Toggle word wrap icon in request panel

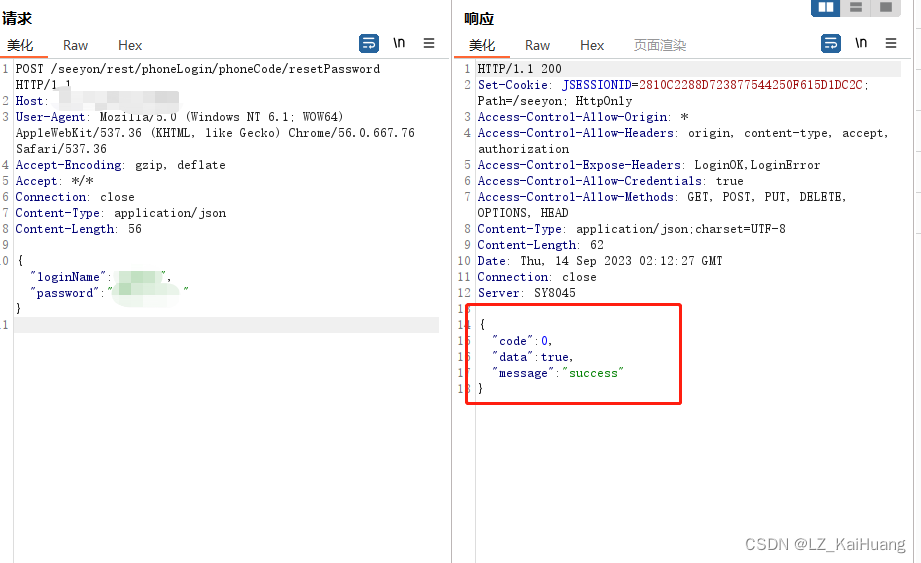pyautogui.click(x=369, y=43)
